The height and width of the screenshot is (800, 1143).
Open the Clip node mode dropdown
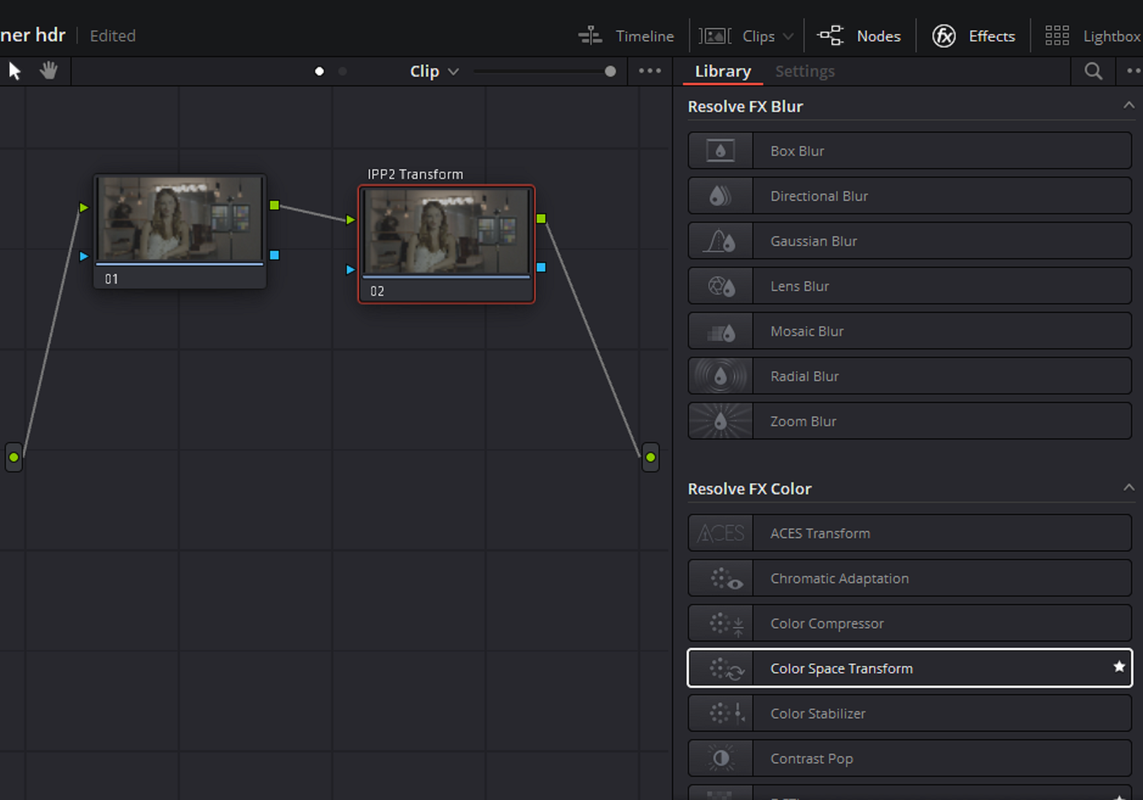coord(434,71)
